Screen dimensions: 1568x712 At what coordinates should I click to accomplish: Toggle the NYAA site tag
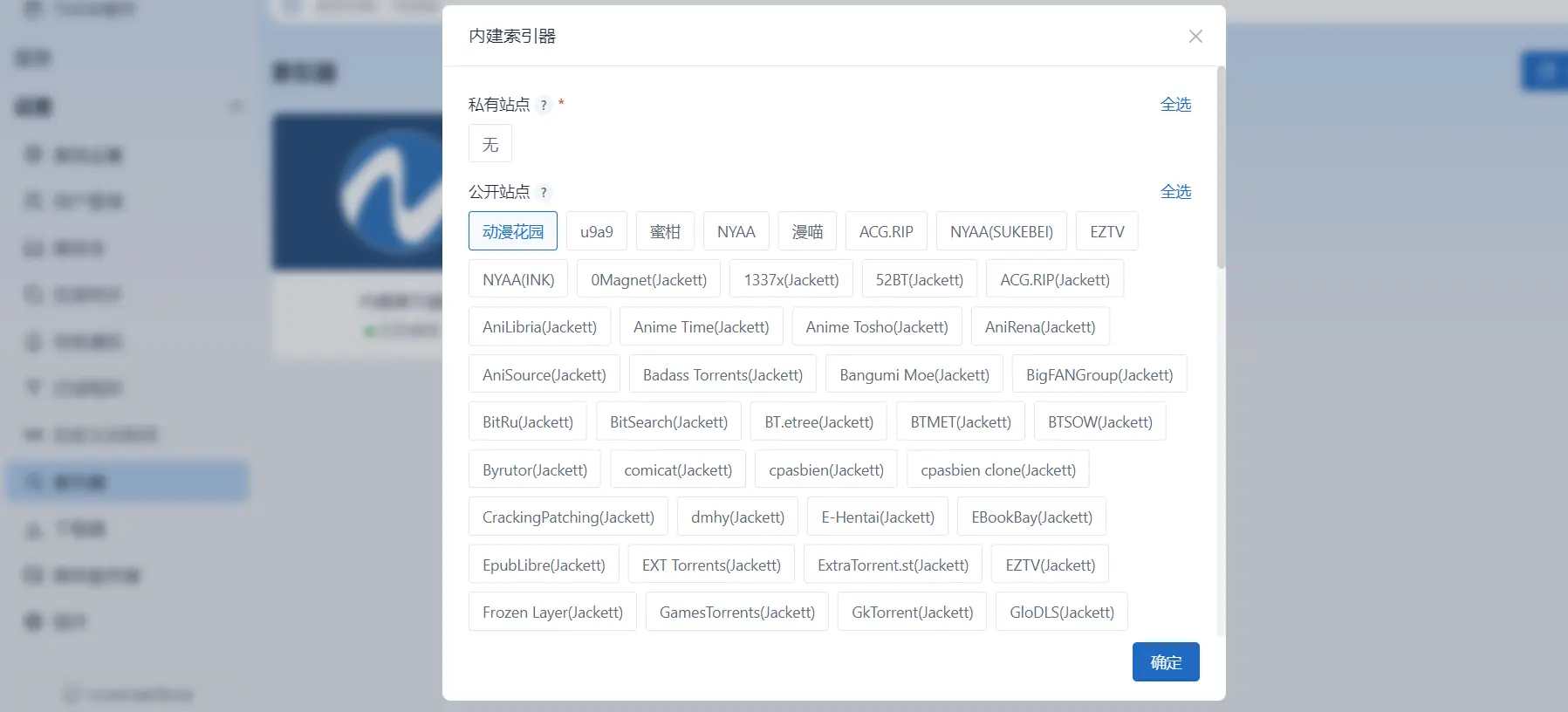click(736, 231)
